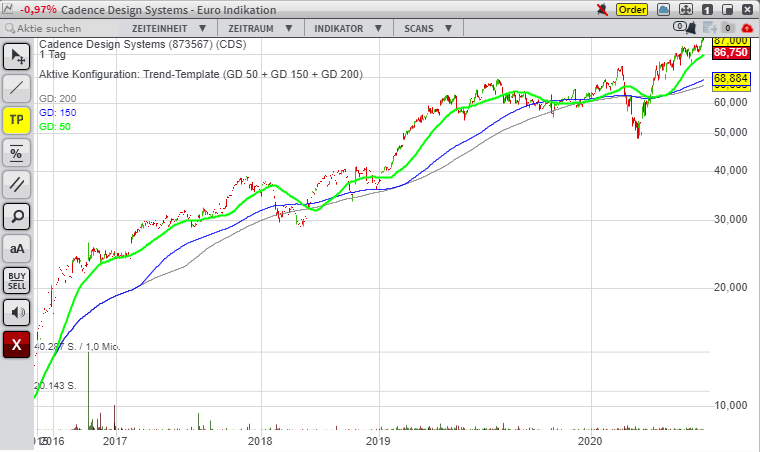Viewport: 760px width, 452px height.
Task: Click the GD: 200 legend label
Action: (x=58, y=99)
